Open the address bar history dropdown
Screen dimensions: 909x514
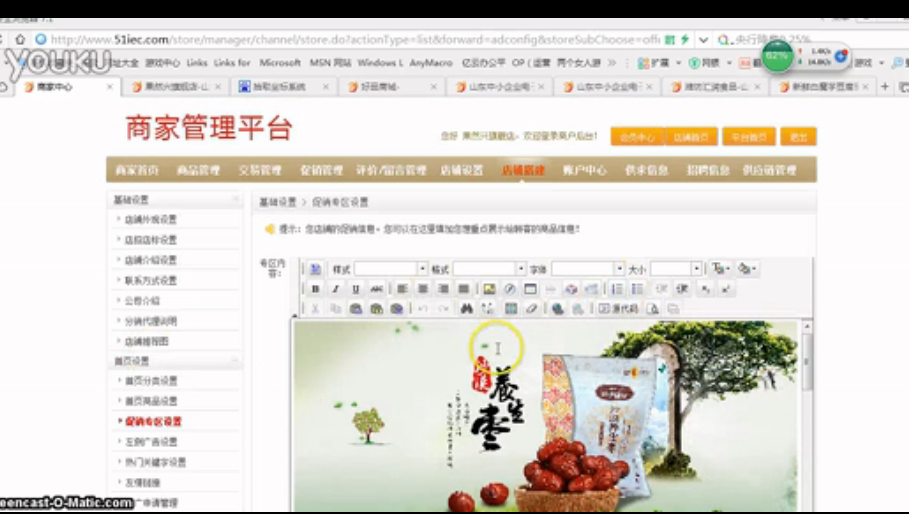(703, 39)
